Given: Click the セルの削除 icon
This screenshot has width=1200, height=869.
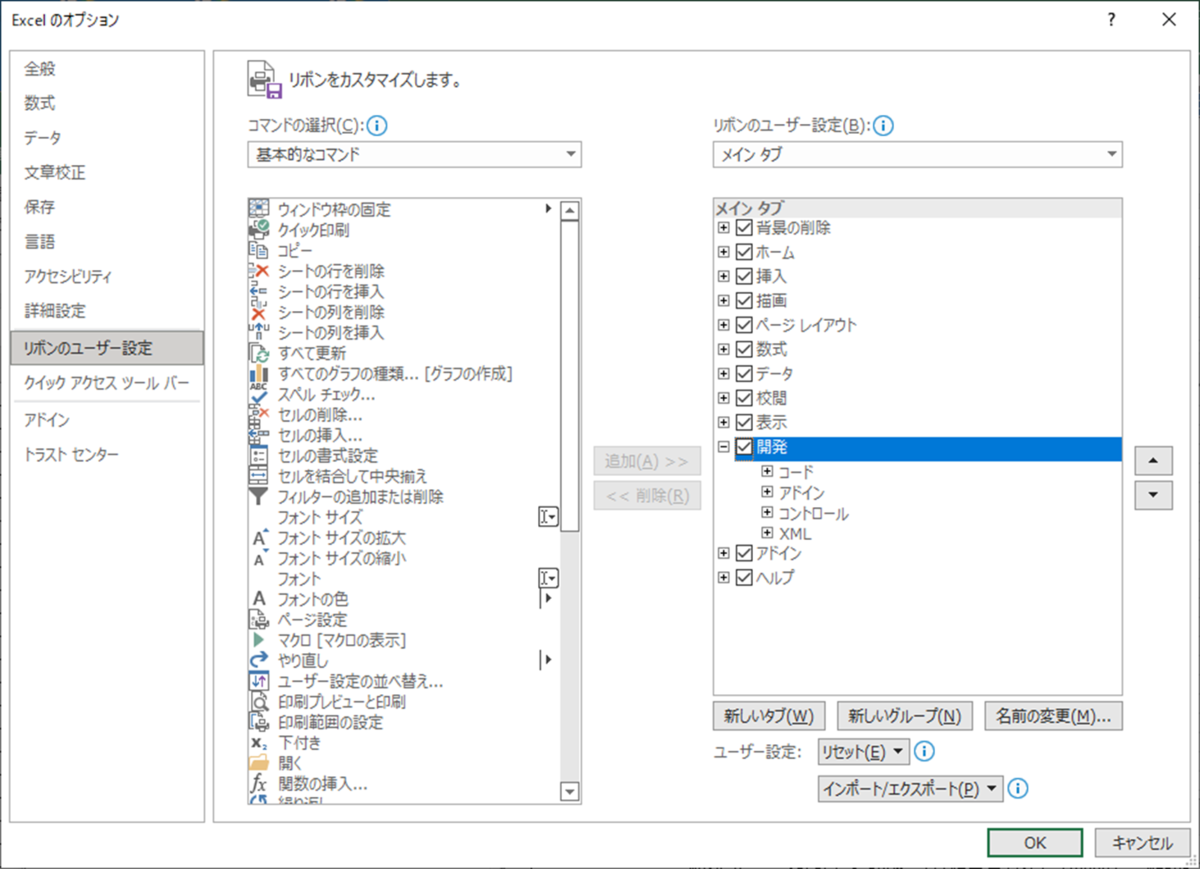Looking at the screenshot, I should point(258,414).
